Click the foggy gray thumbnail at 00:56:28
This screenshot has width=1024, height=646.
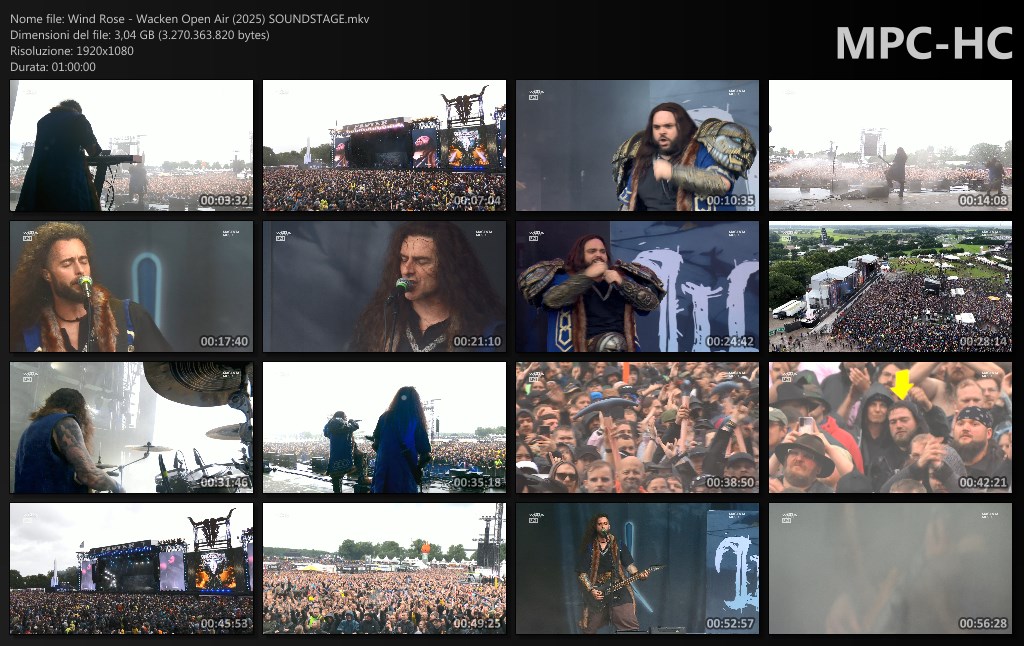[x=890, y=569]
